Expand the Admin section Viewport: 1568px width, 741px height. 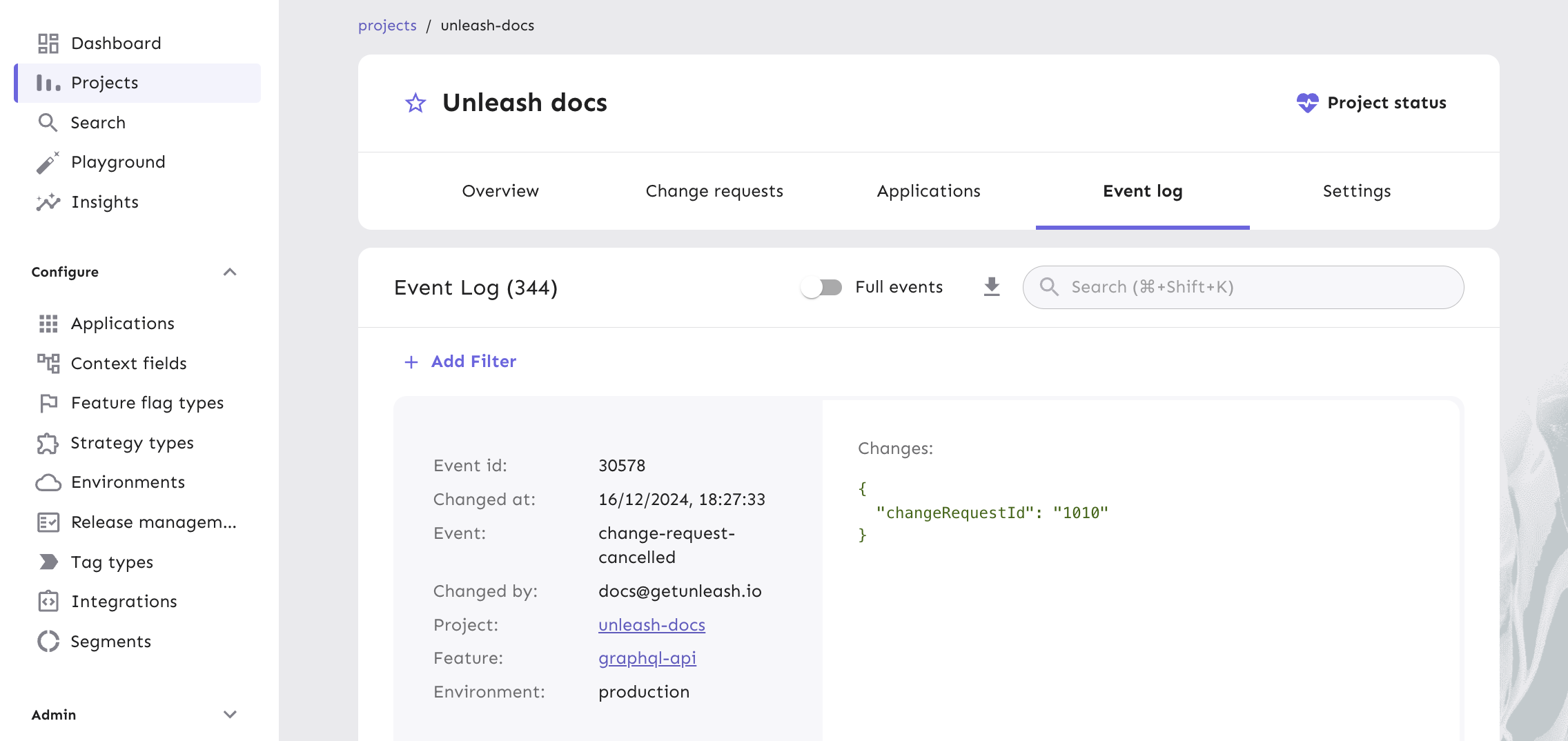[x=231, y=715]
